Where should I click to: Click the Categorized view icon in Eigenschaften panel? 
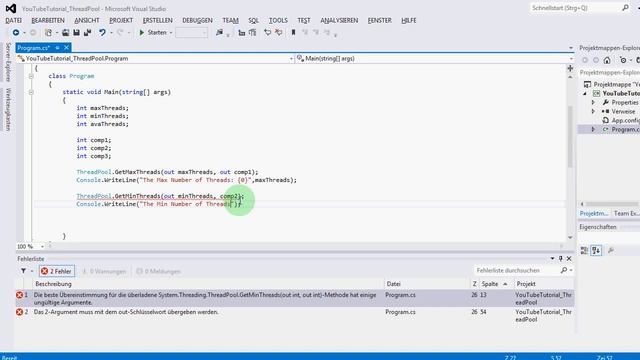(584, 250)
